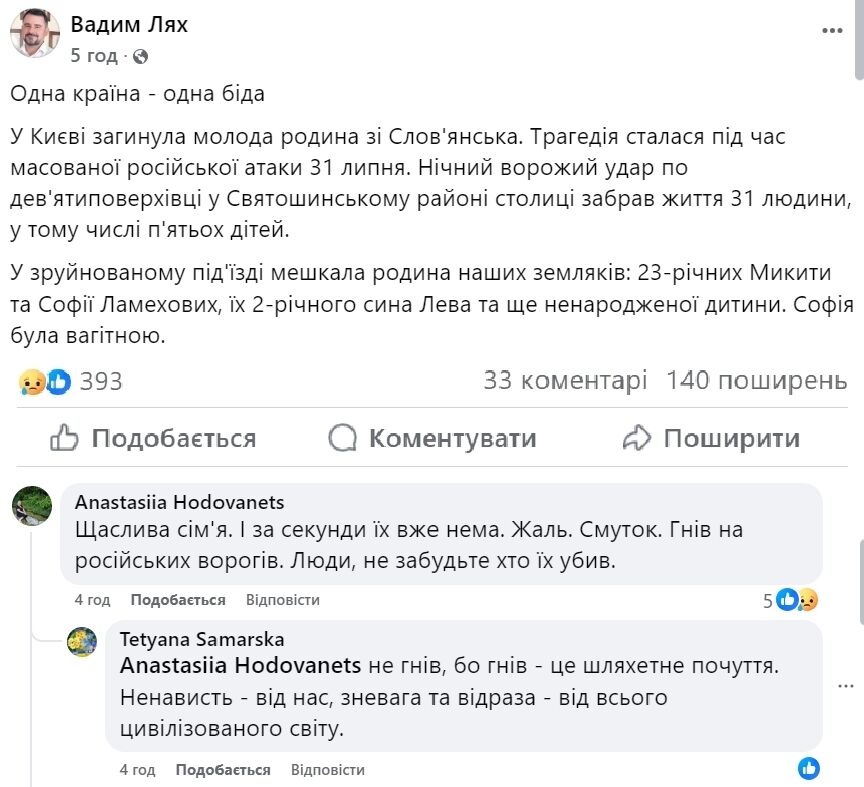Open Вадим Лях's profile name
864x787 pixels.
coord(129,27)
